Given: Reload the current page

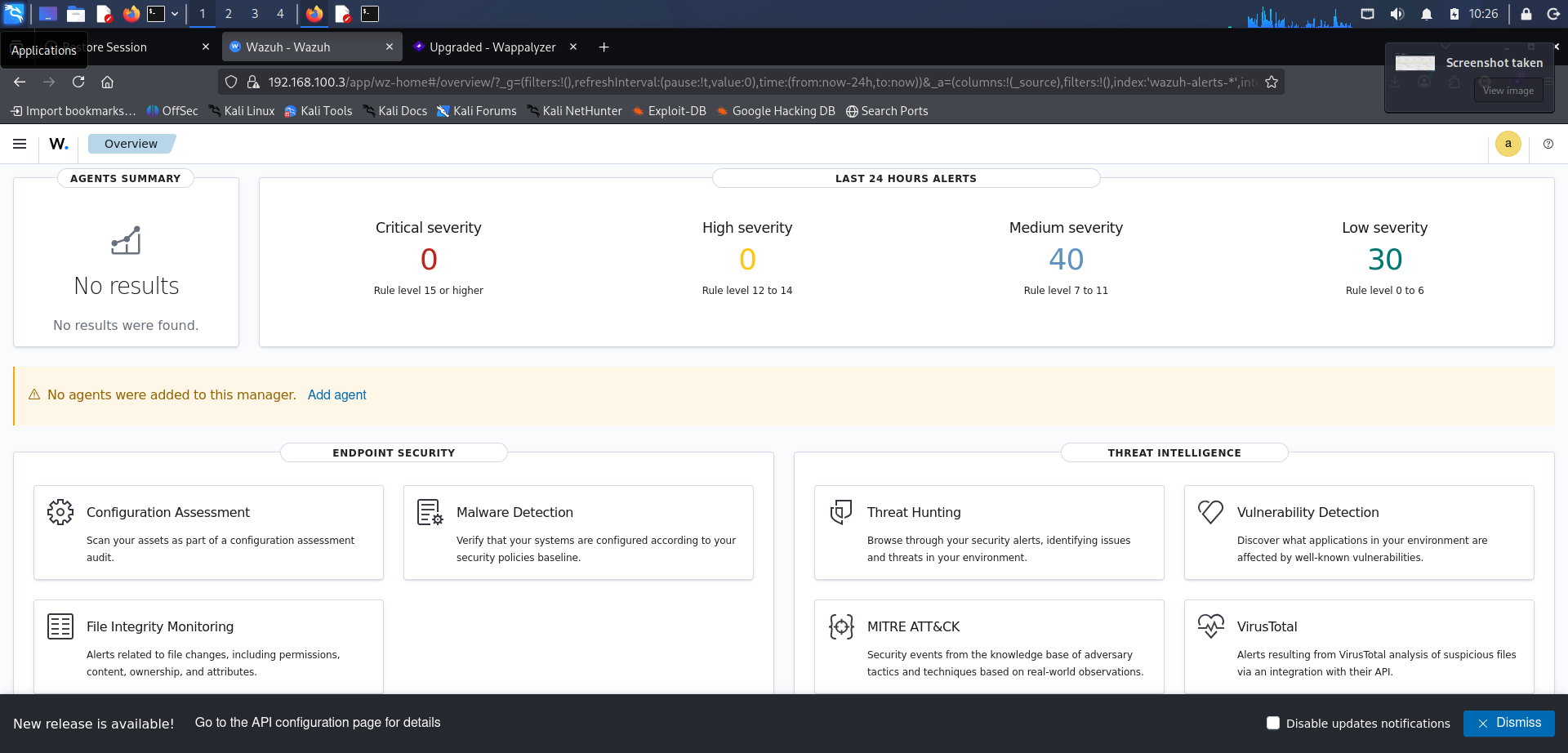Looking at the screenshot, I should (x=78, y=82).
